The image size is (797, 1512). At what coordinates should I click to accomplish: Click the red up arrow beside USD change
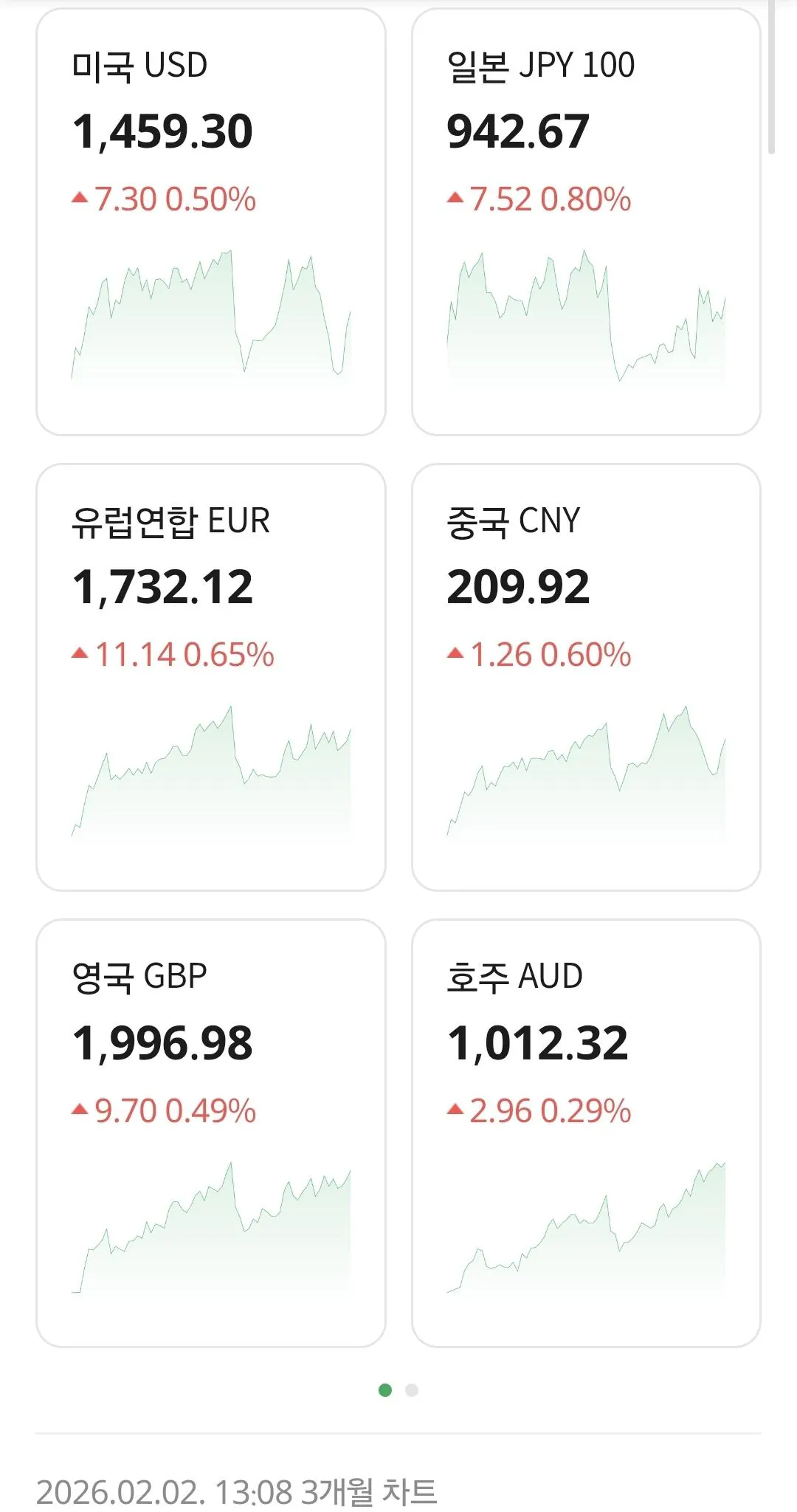tap(80, 198)
